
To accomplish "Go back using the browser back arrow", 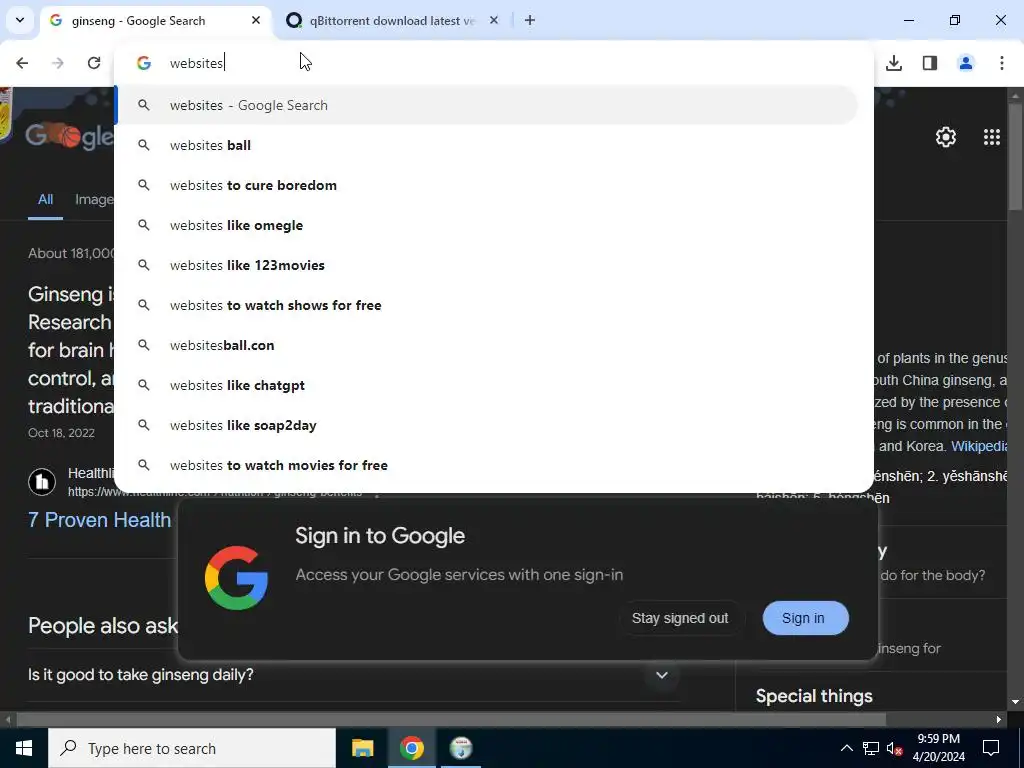I will (22, 63).
